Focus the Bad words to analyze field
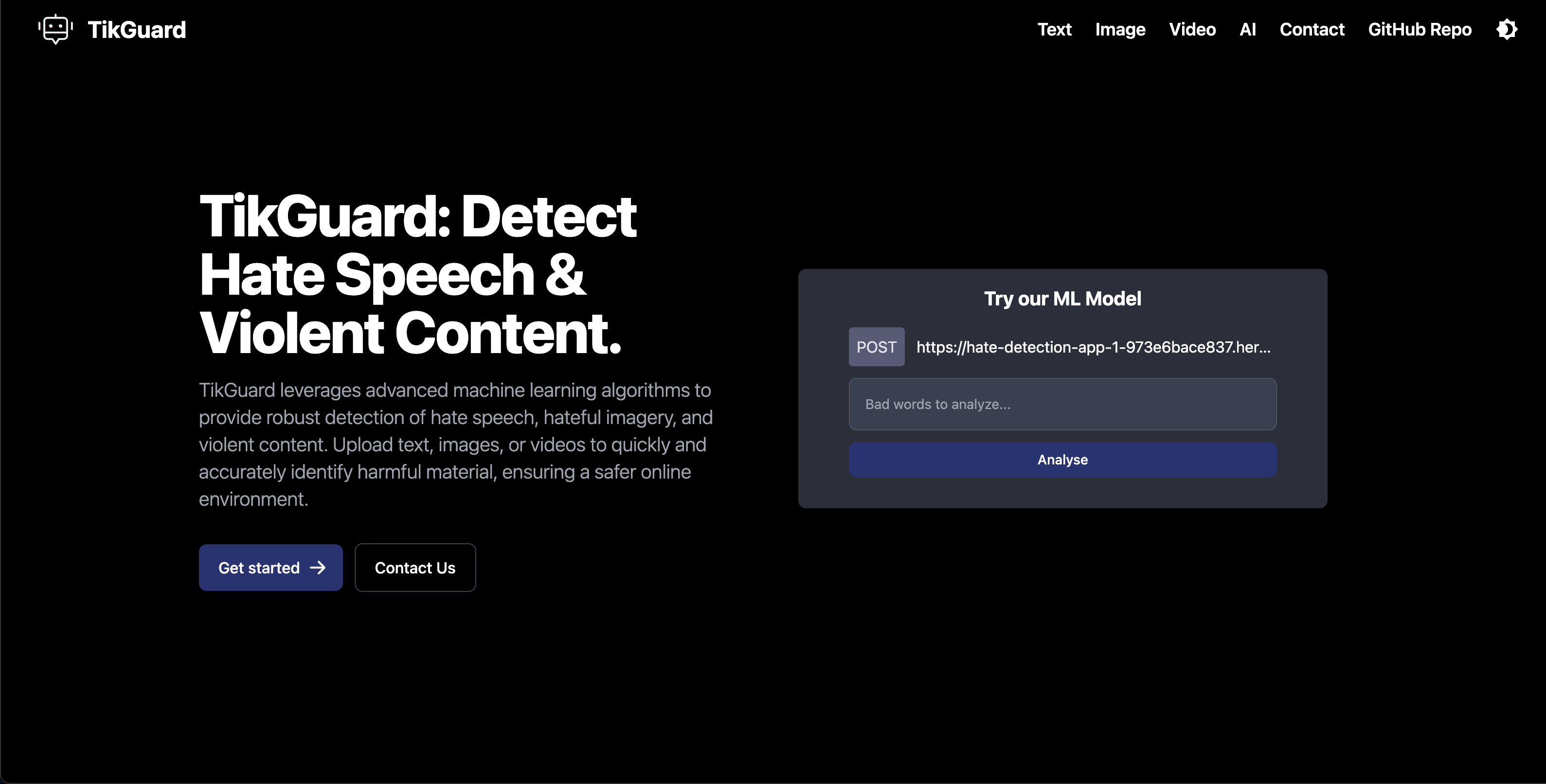This screenshot has width=1546, height=784. click(1062, 404)
